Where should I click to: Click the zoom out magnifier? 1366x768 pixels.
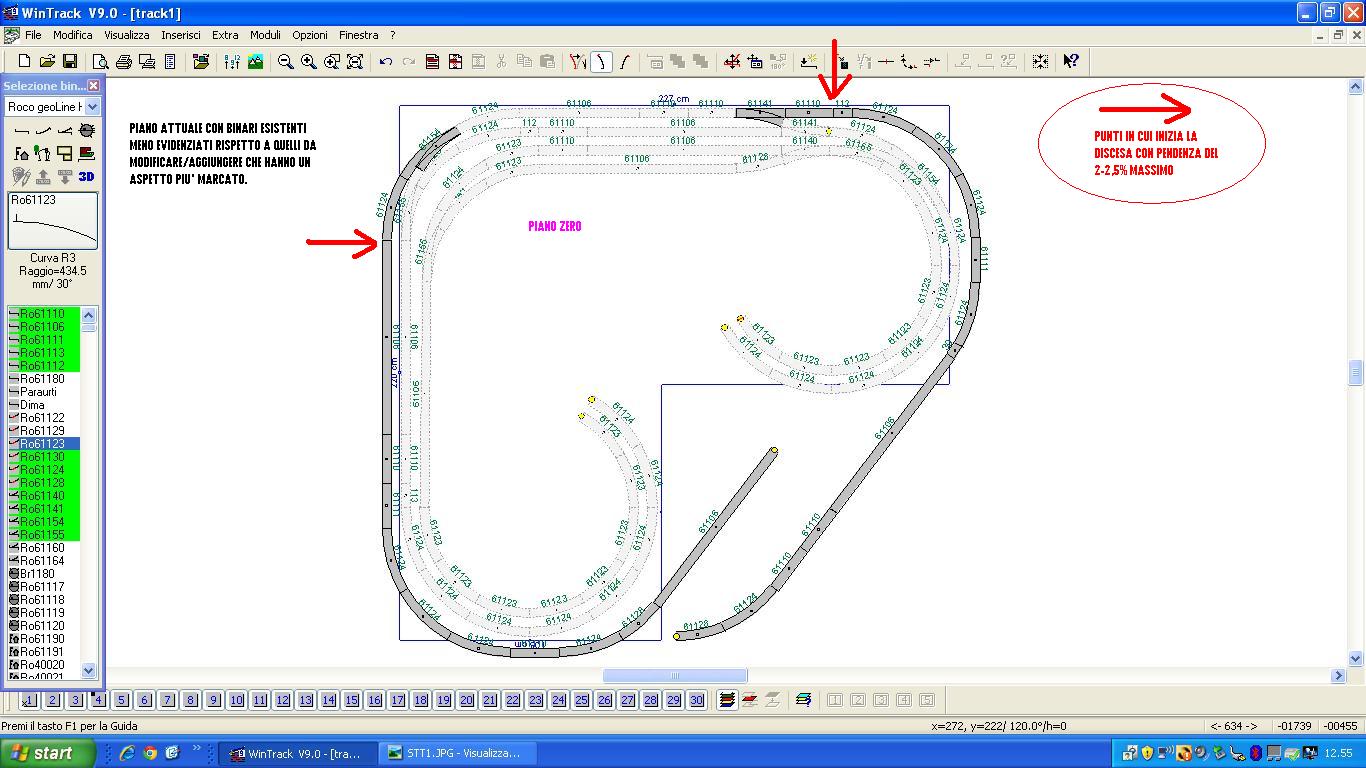coord(286,62)
